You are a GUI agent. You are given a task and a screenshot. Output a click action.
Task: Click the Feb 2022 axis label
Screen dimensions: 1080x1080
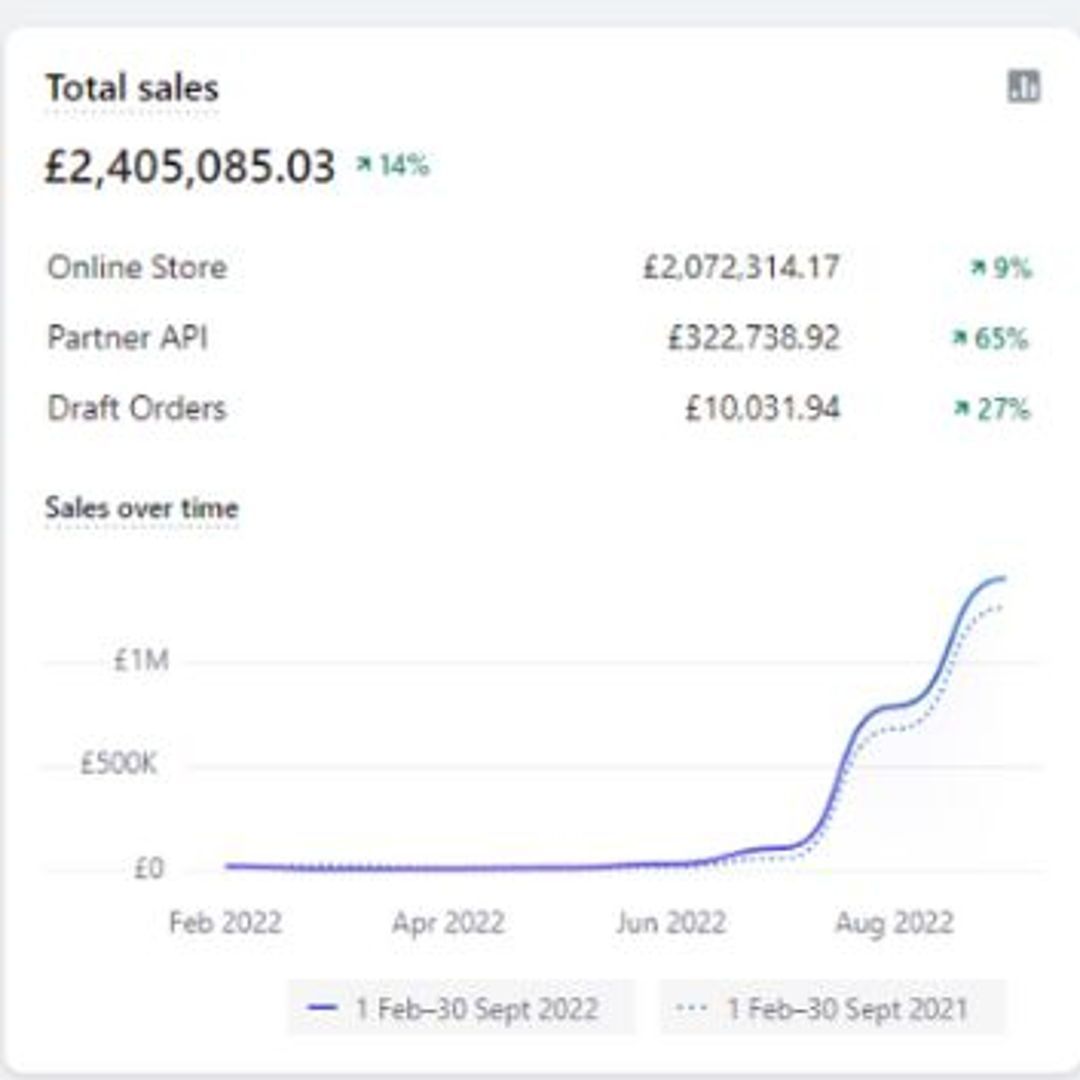[x=225, y=922]
